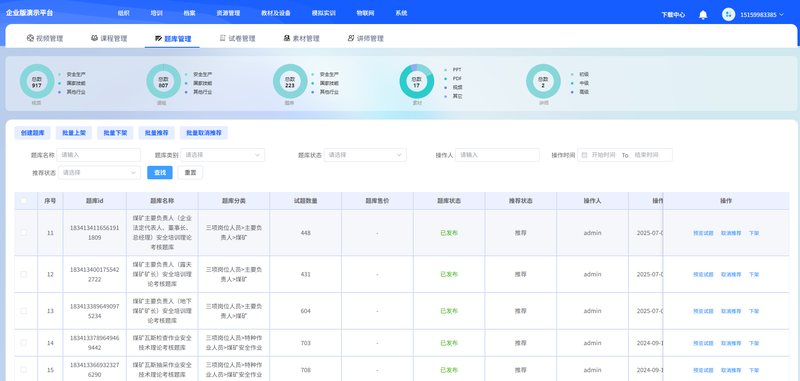Click the 重置 reset button

click(190, 173)
